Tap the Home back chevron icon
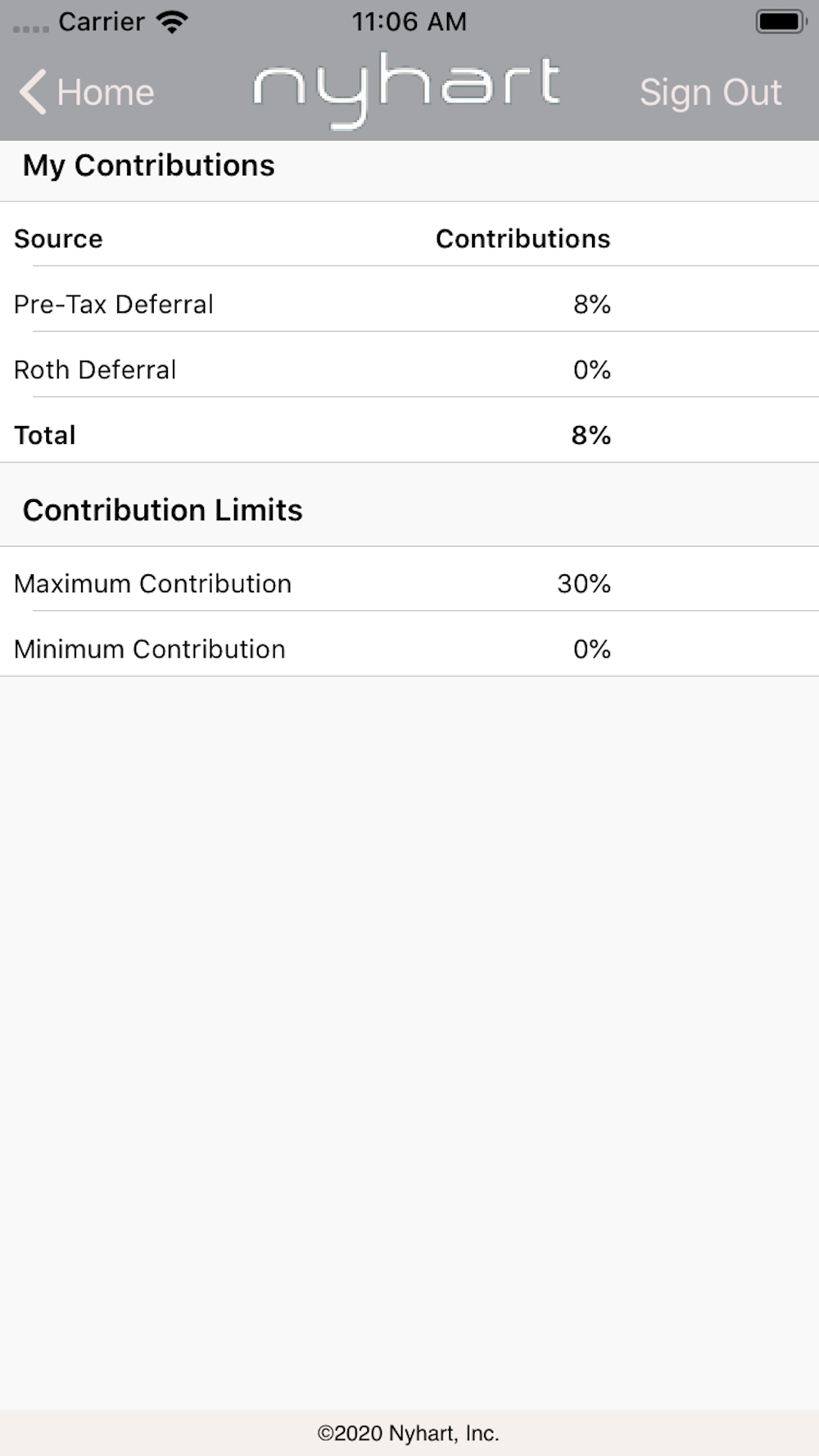Image resolution: width=819 pixels, height=1456 pixels. pos(33,92)
